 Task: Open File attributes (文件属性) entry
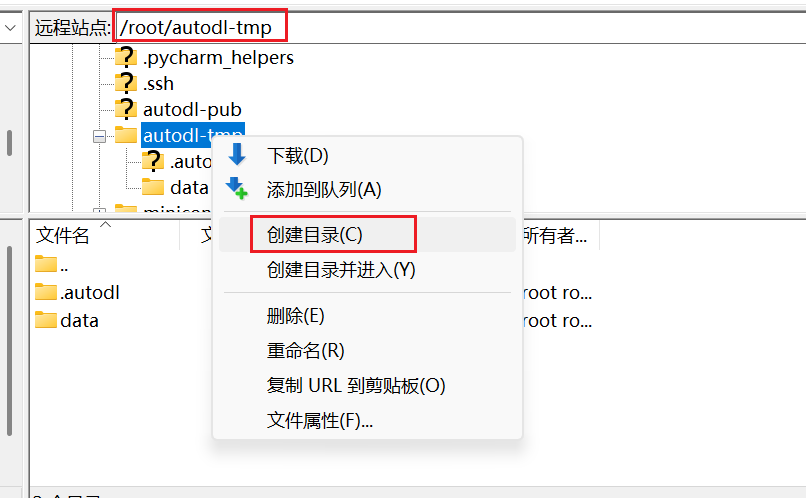[367, 420]
